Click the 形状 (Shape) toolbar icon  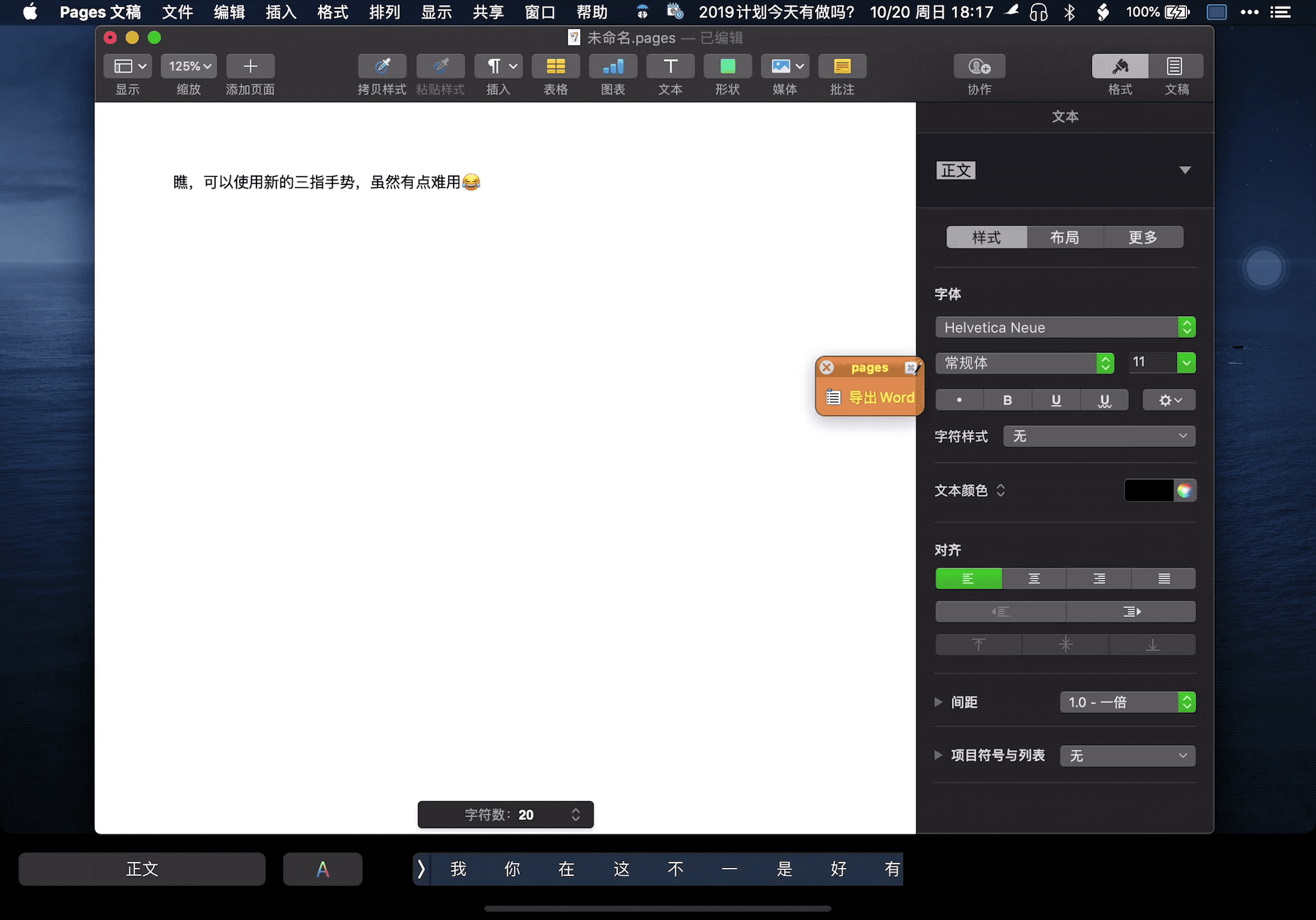tap(727, 66)
